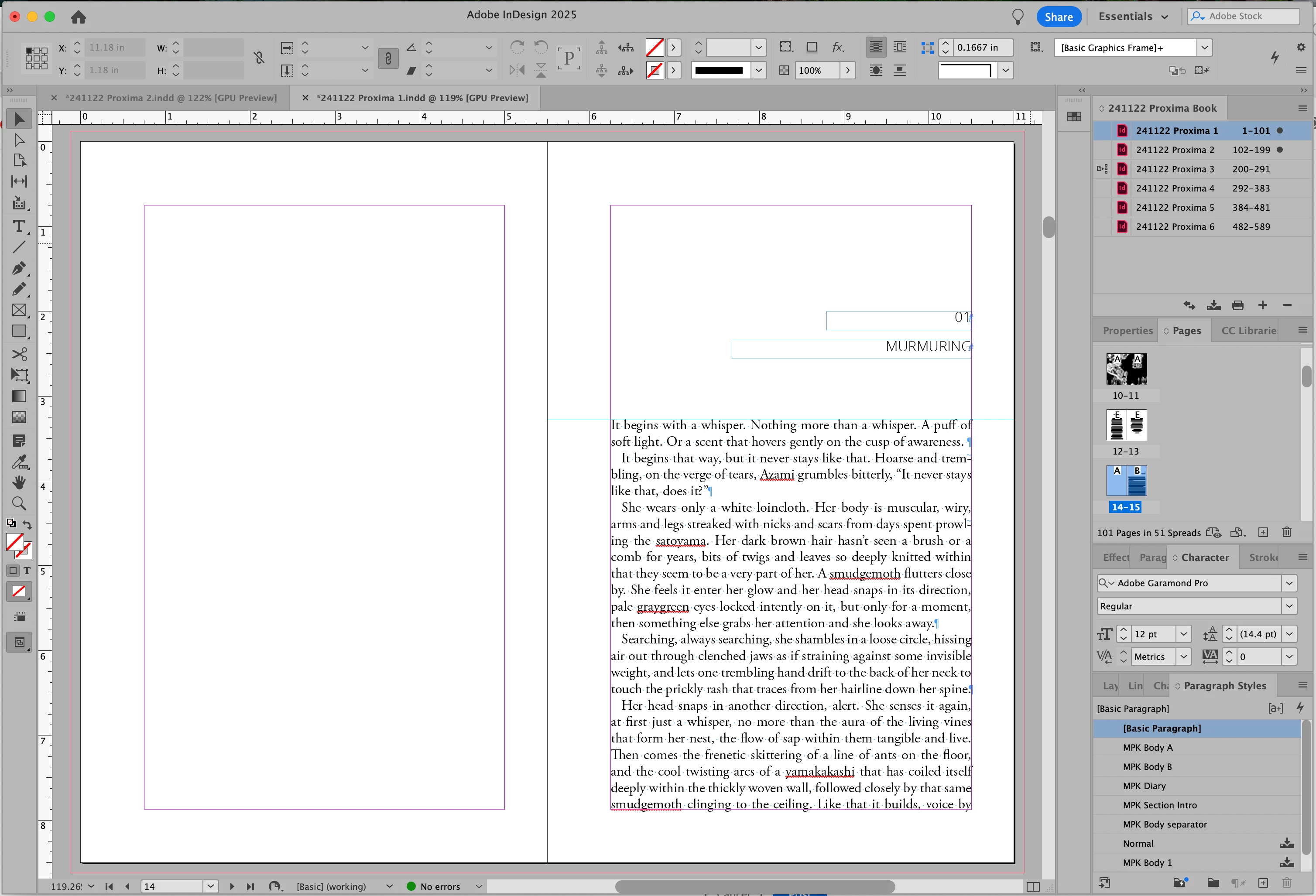The width and height of the screenshot is (1316, 896).
Task: Click the print book icon
Action: pos(1238,306)
